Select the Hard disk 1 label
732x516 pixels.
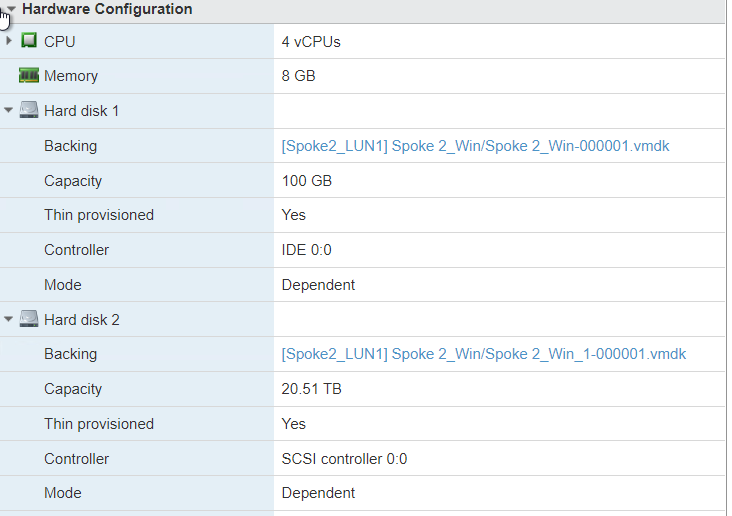(81, 110)
